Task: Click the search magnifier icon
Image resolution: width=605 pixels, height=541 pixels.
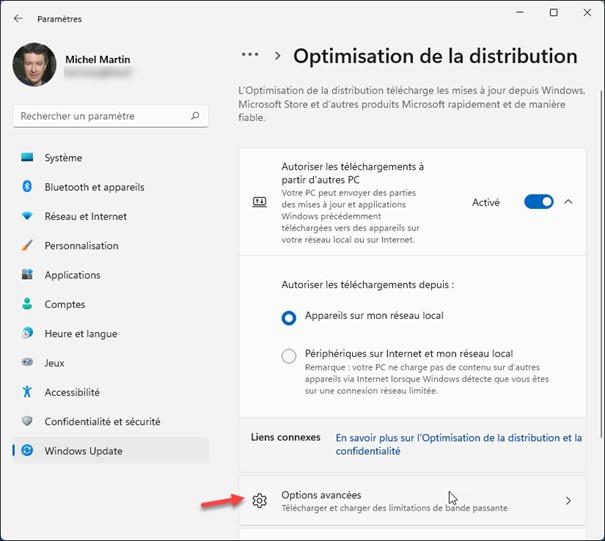Action: [x=195, y=117]
